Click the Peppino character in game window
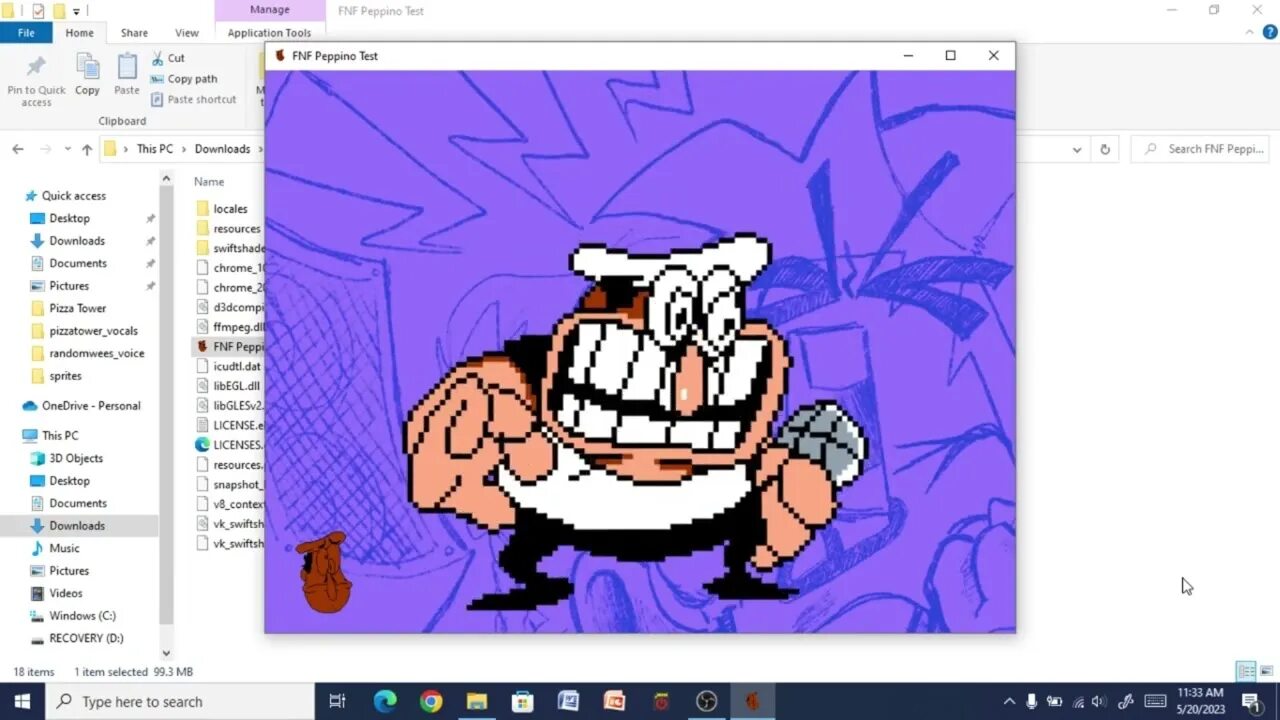The height and width of the screenshot is (720, 1280). tap(636, 422)
